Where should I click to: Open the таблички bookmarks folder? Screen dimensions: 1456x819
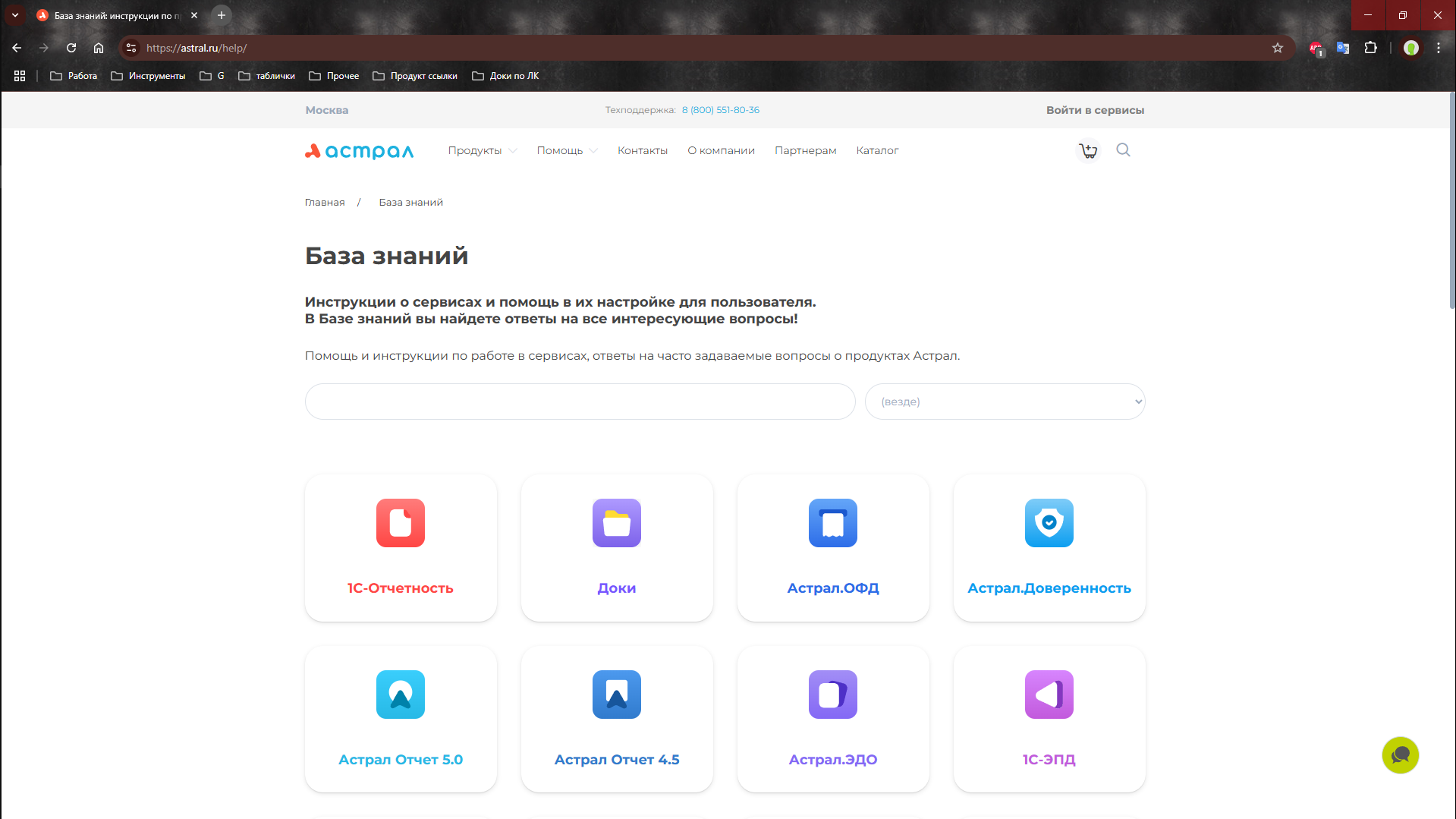[266, 76]
